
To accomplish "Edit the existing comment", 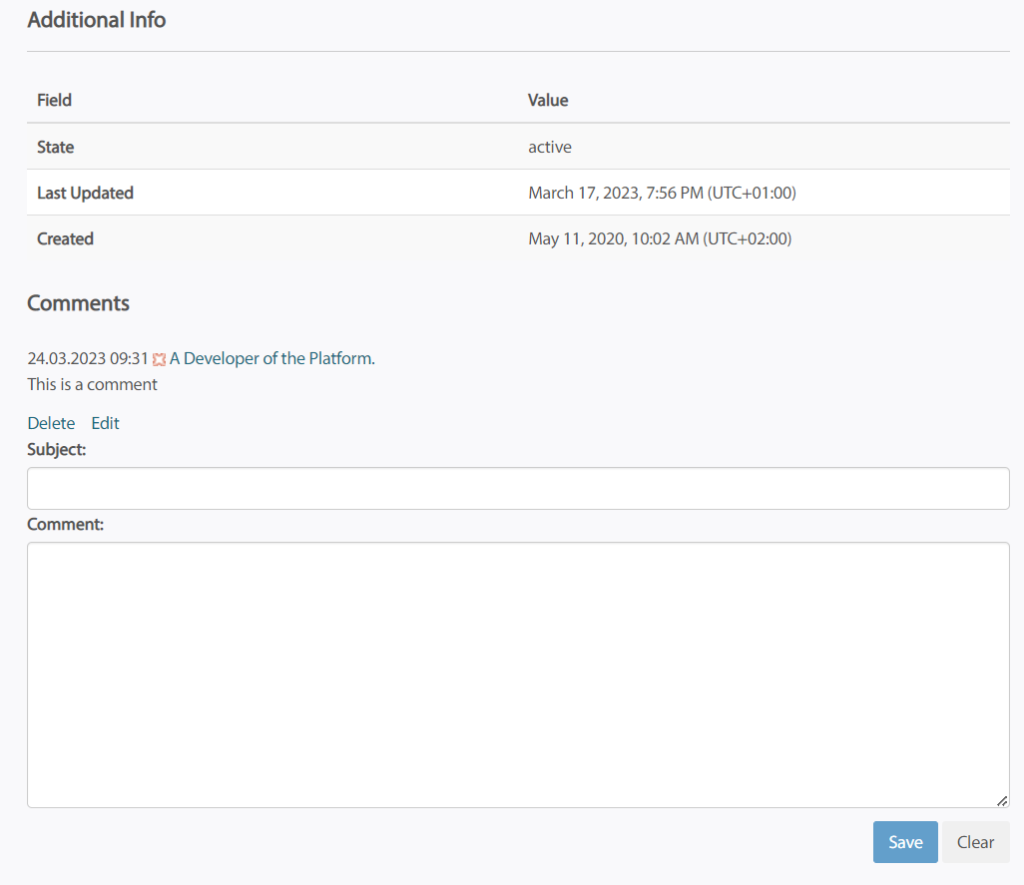I will [105, 423].
